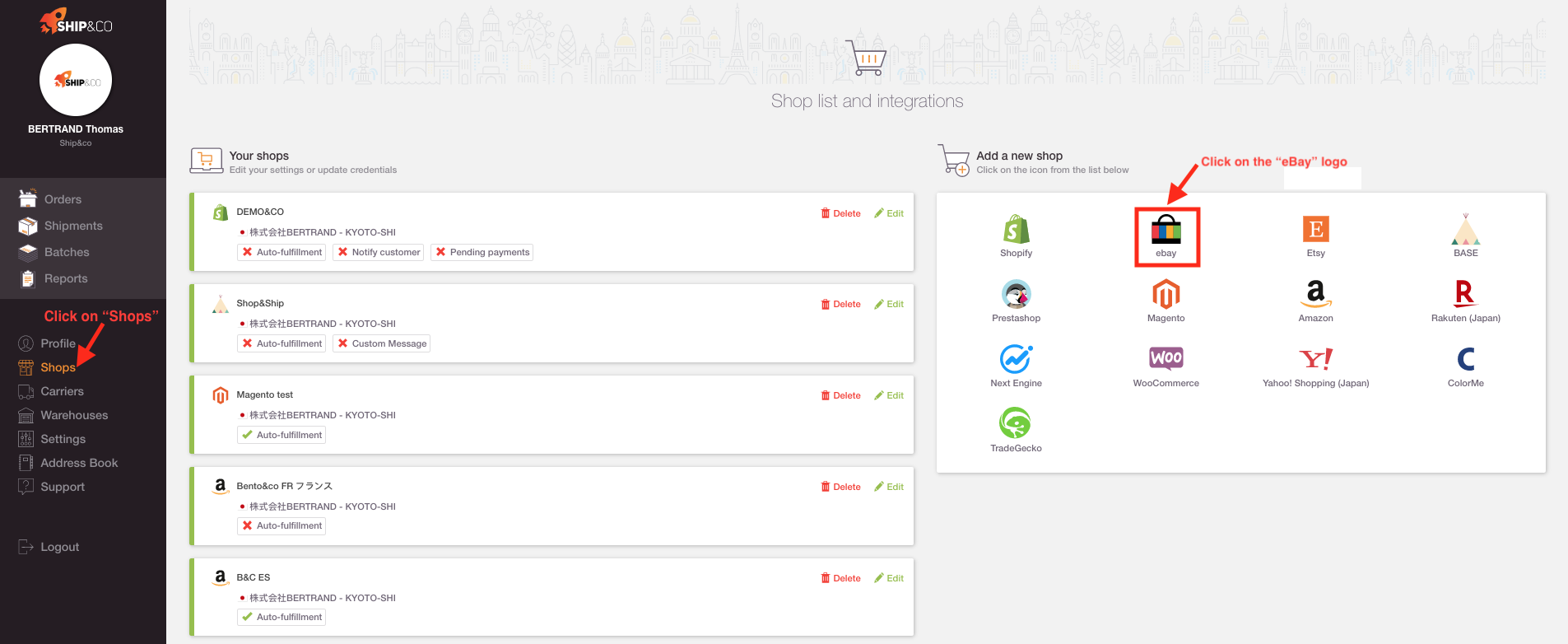1568x644 pixels.
Task: Click the Add a new shop cart icon
Action: click(954, 160)
